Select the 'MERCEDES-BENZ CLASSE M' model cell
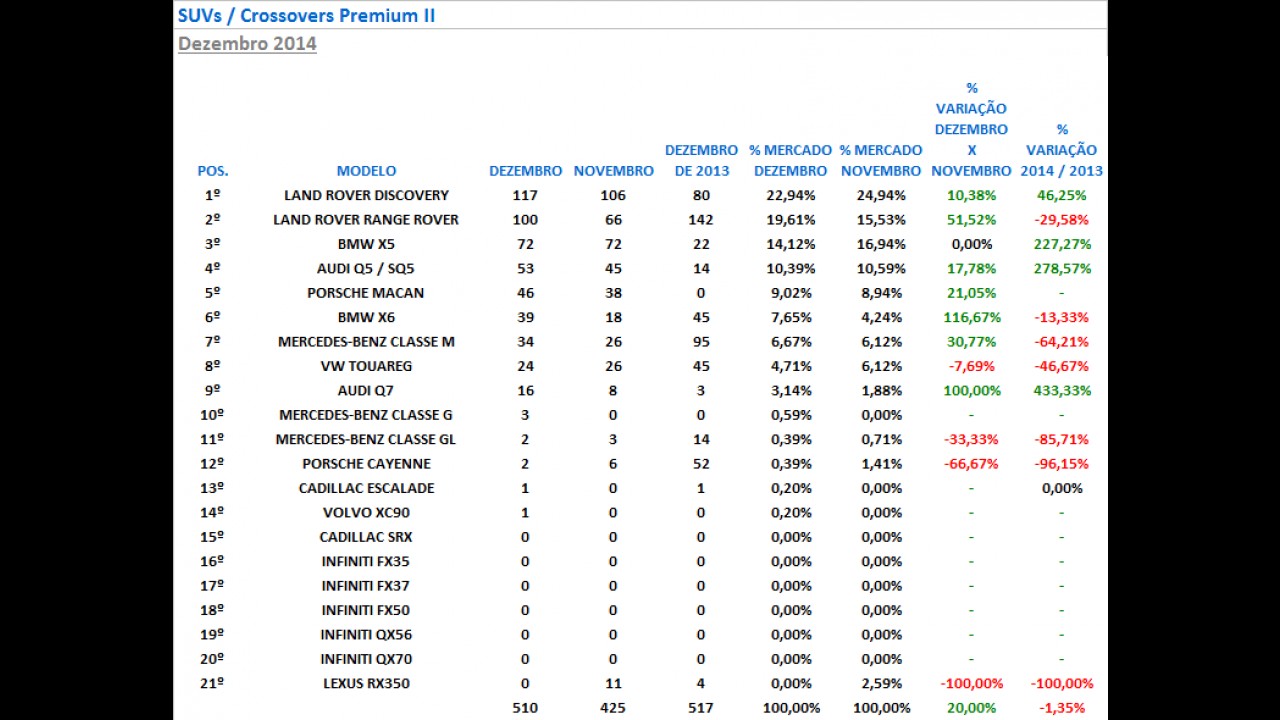 [366, 342]
